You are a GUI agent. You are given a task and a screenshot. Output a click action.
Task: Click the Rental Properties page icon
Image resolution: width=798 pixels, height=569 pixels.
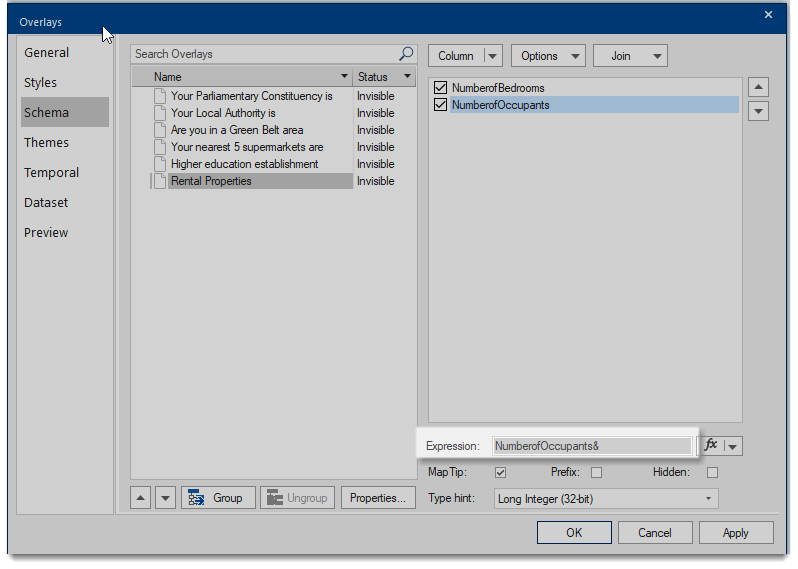(x=159, y=181)
